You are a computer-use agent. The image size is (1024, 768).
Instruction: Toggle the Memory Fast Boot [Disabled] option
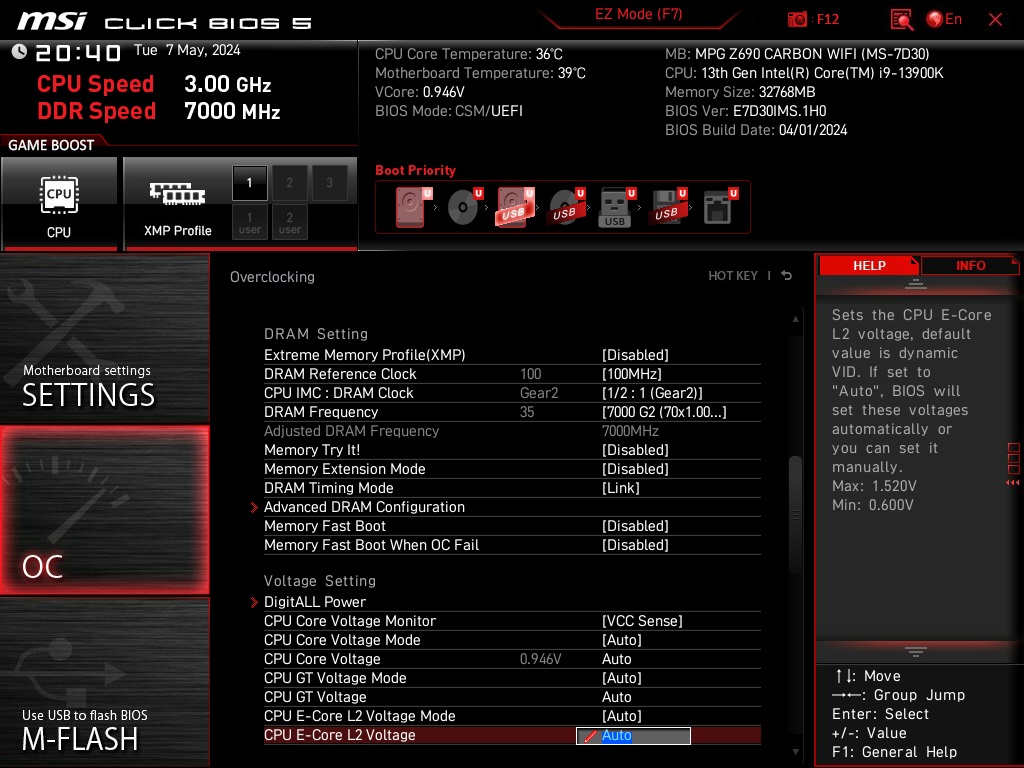635,526
